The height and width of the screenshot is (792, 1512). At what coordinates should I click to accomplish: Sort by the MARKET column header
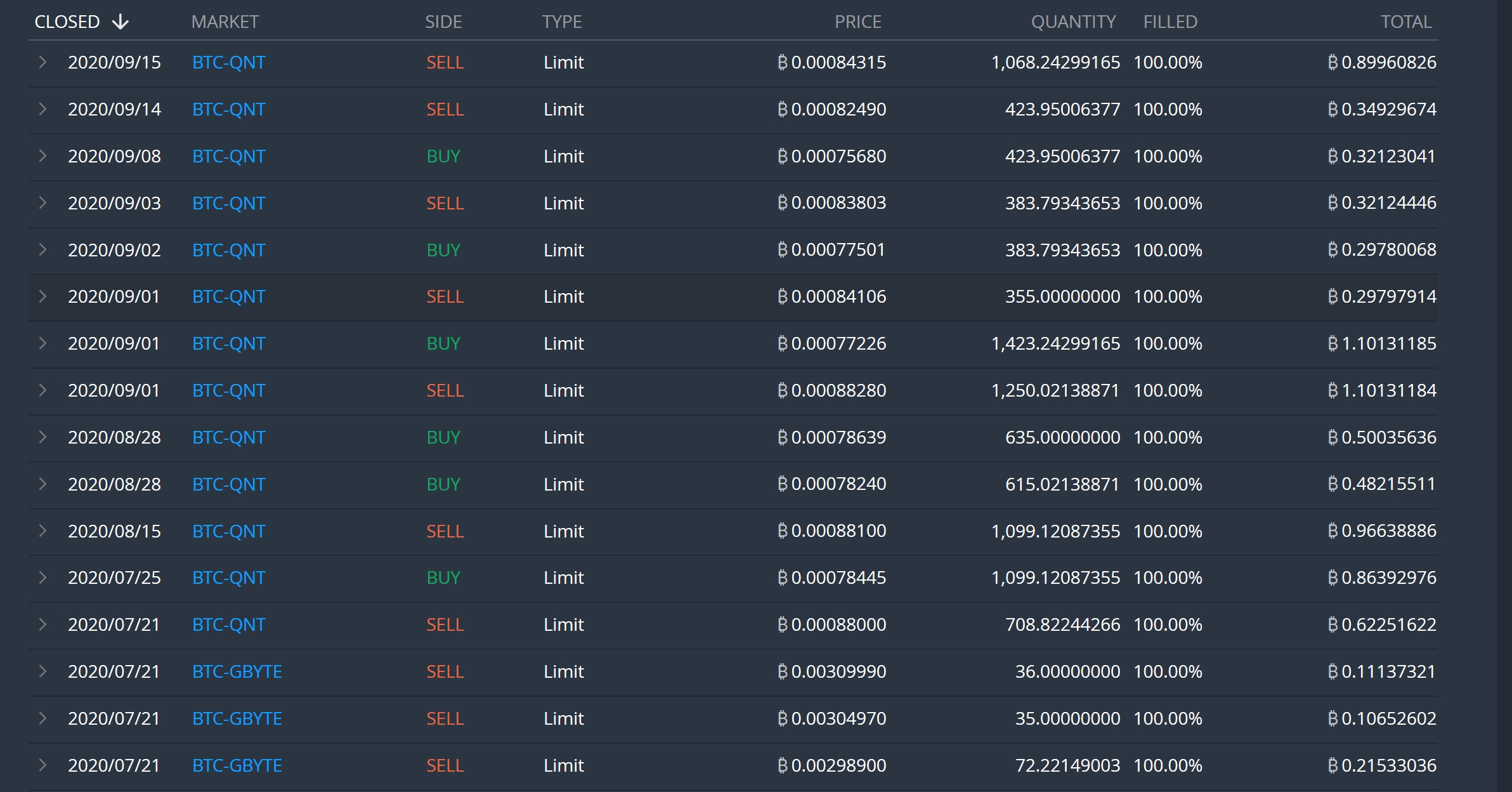(x=225, y=22)
